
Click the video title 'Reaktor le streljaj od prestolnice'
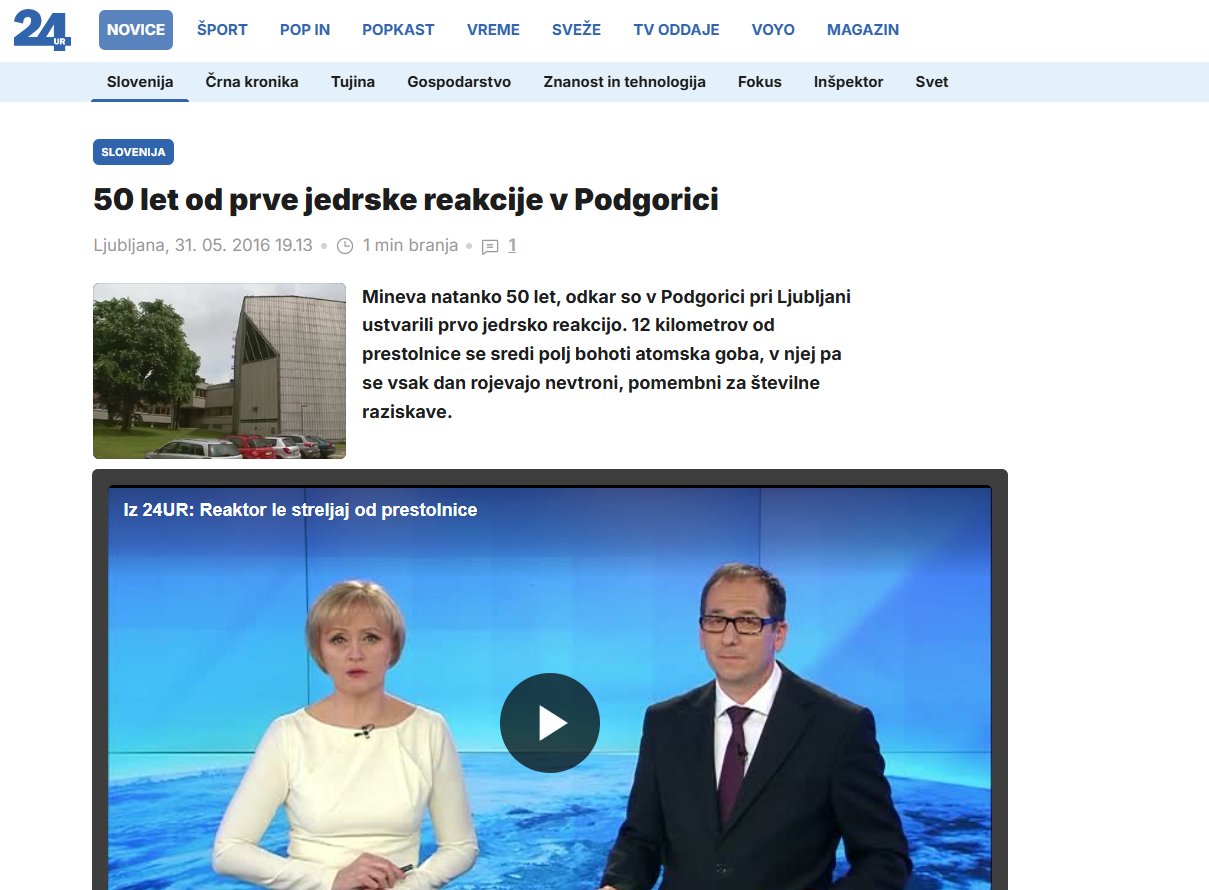[x=300, y=510]
